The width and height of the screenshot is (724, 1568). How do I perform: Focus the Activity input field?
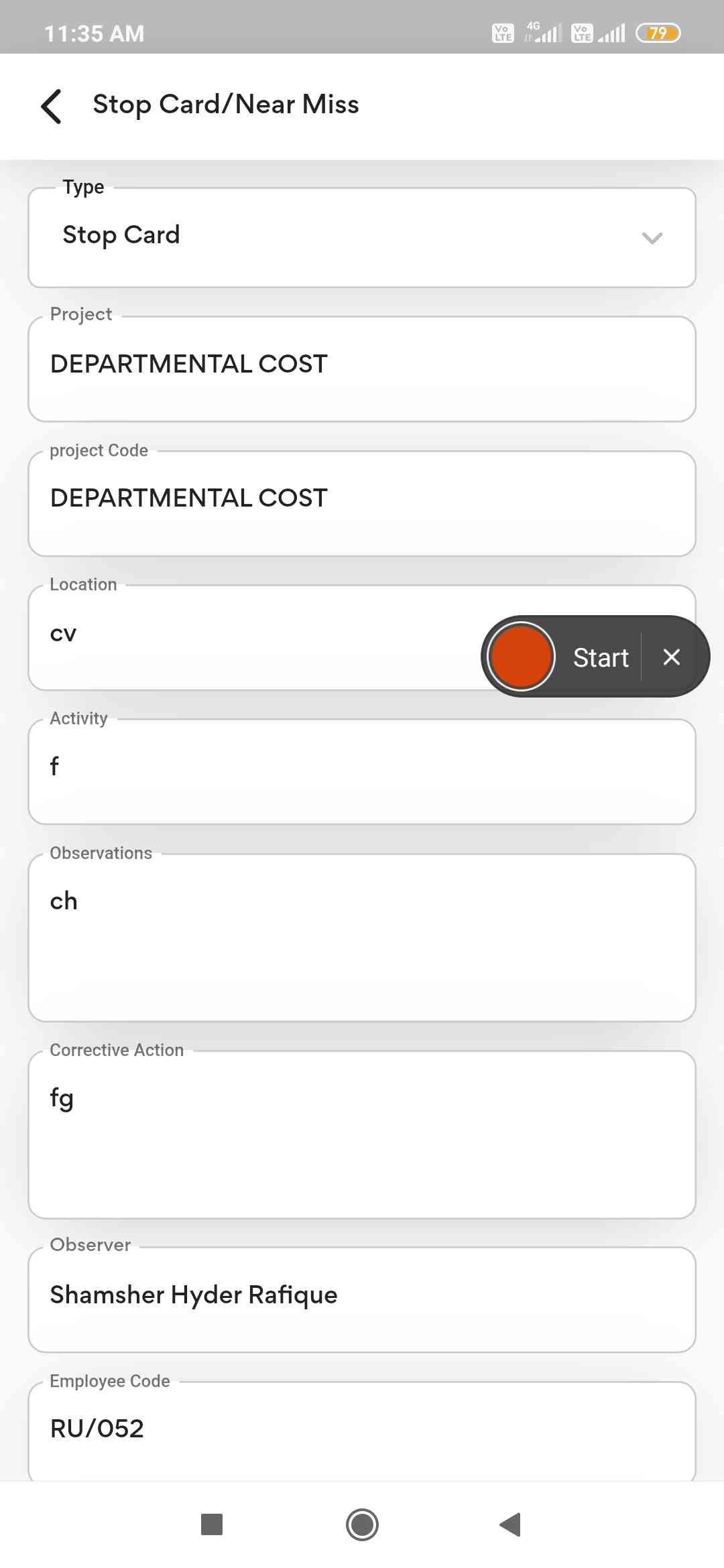[x=362, y=771]
